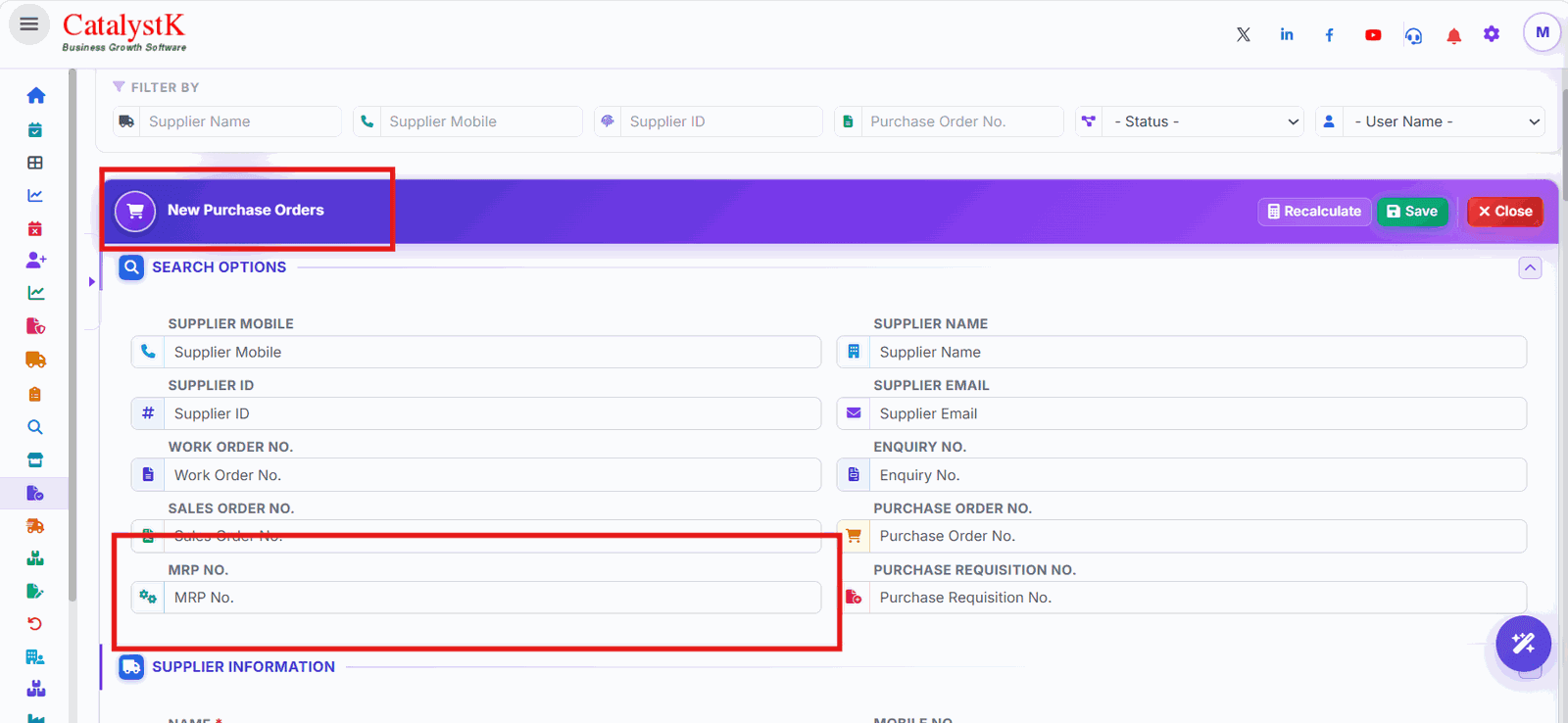Screen dimensions: 1568x723
Task: Open the headset support icon
Action: pyautogui.click(x=1413, y=35)
